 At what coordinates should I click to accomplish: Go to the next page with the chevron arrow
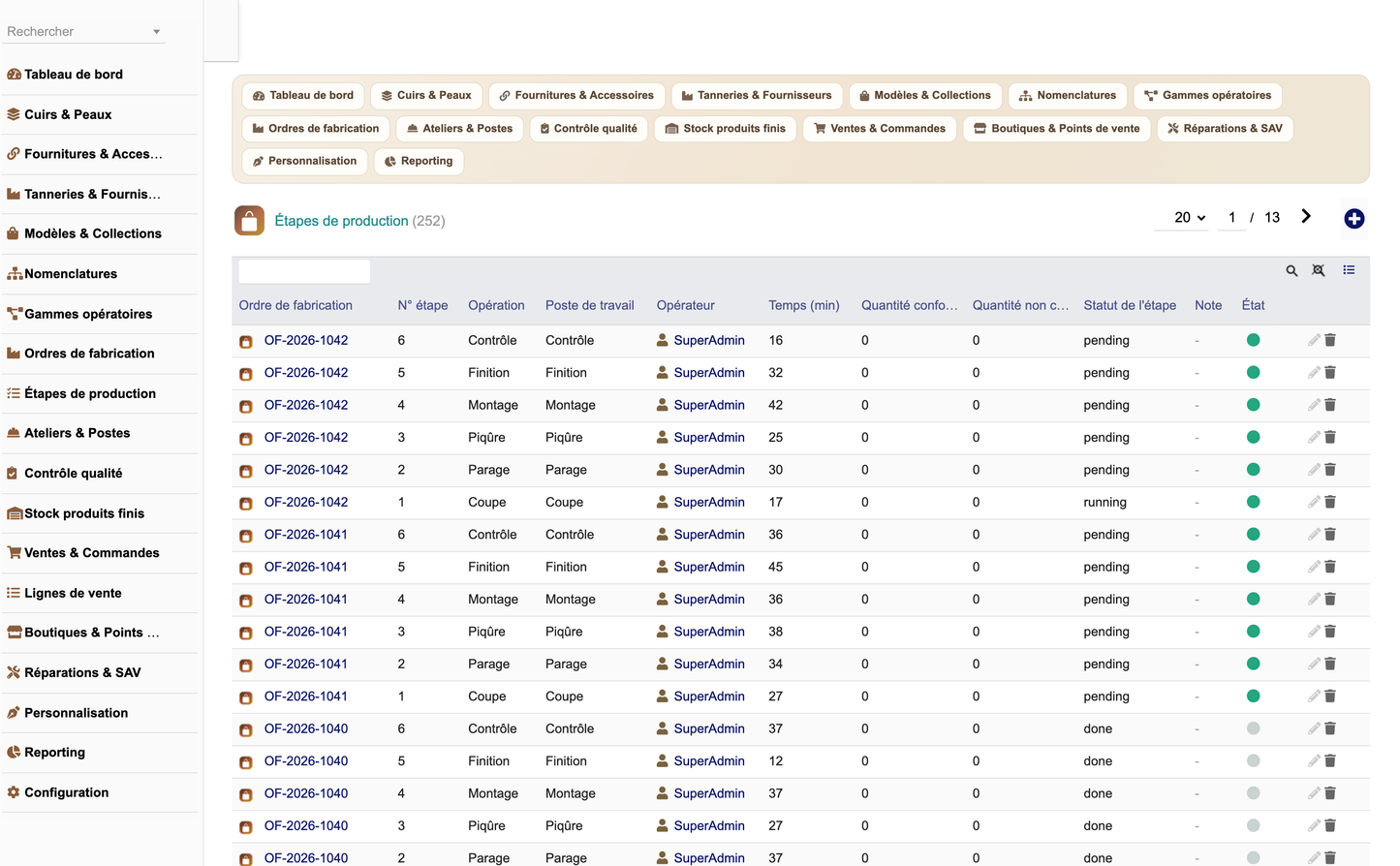(x=1306, y=217)
